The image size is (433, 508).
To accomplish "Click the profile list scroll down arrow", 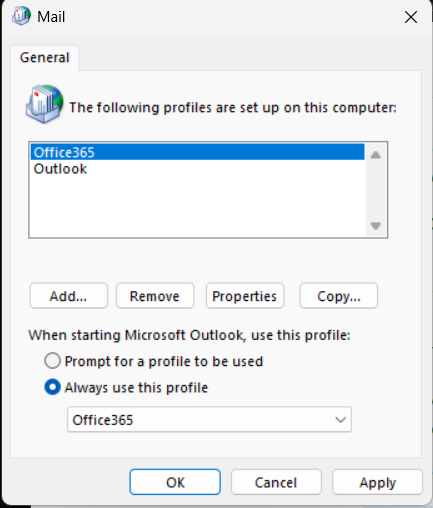I will pyautogui.click(x=376, y=226).
